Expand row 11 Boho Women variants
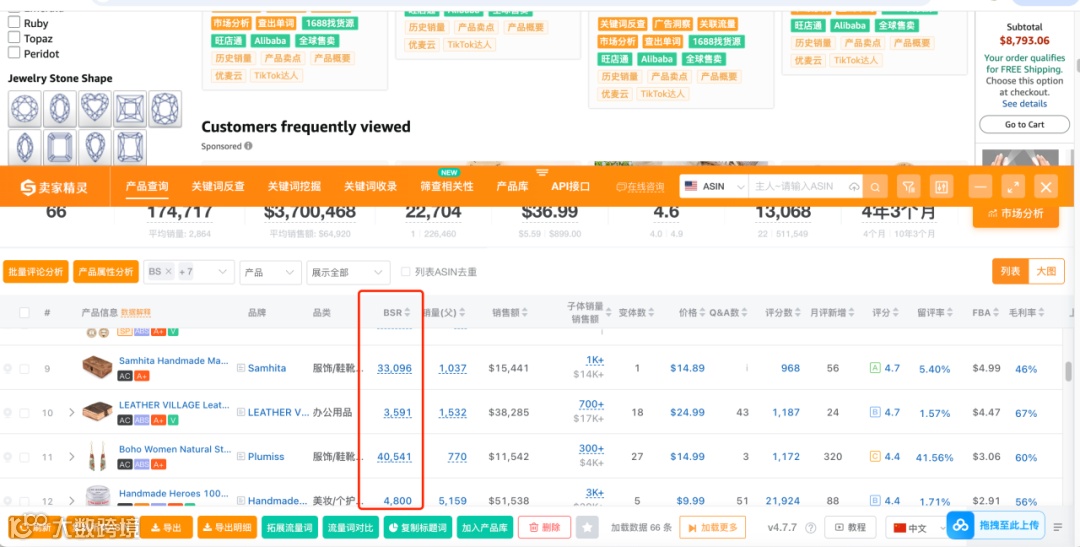 click(72, 457)
